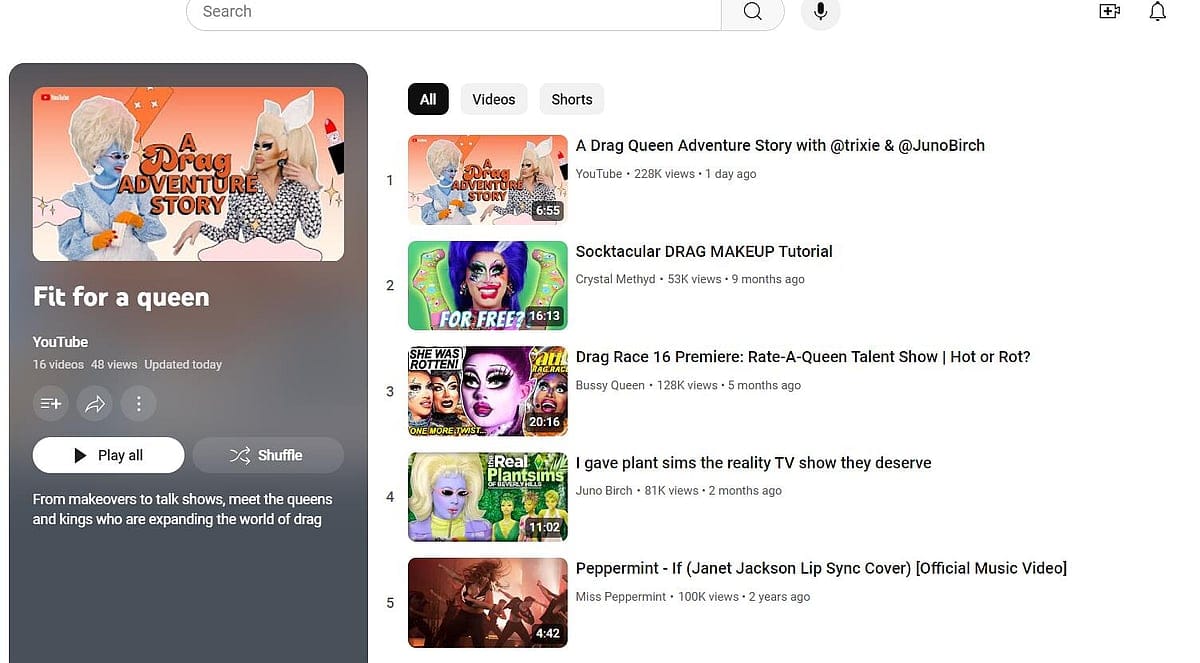Select the Shorts filter chip
Screen dimensions: 1200x663
click(x=572, y=99)
